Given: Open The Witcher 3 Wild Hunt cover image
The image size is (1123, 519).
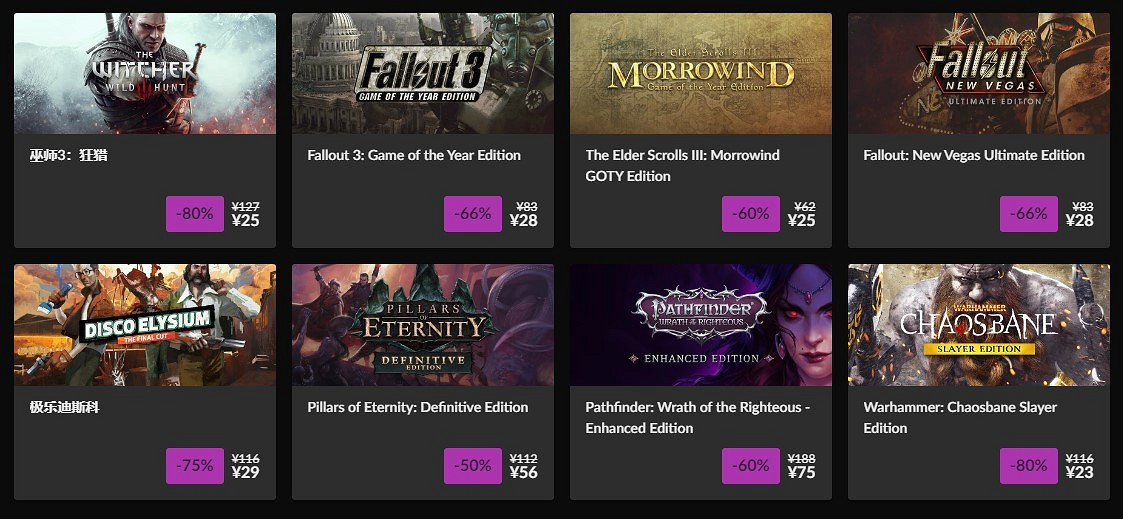Looking at the screenshot, I should pyautogui.click(x=145, y=73).
